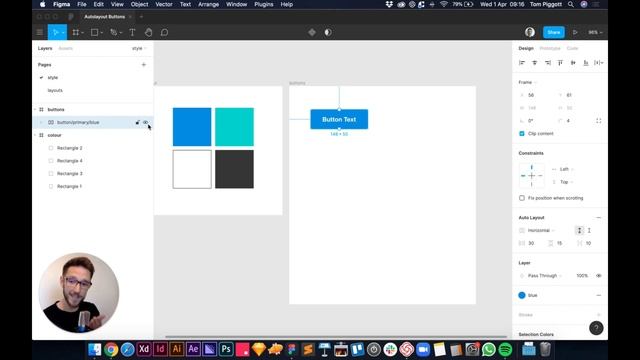Click the layer opacity 100% field
Viewport: 640px width, 360px height.
point(582,276)
